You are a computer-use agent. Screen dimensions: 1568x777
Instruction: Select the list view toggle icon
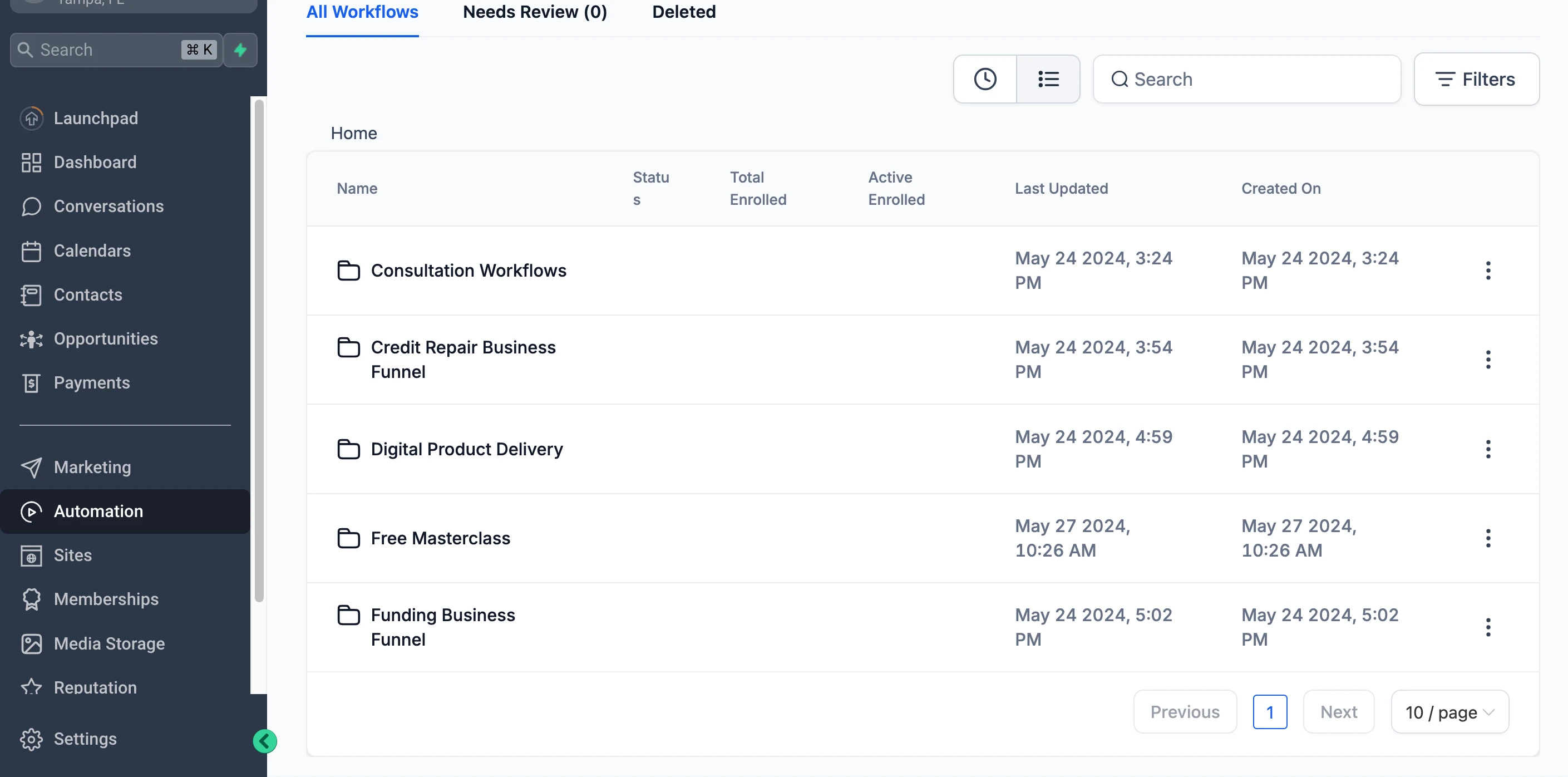(x=1048, y=79)
